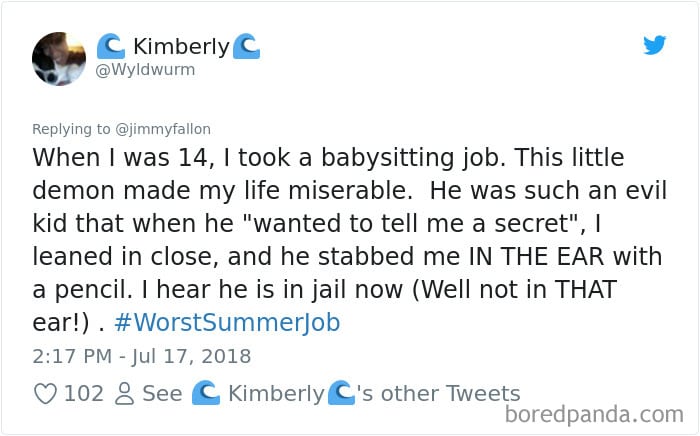This screenshot has height=436, width=700.
Task: Click the 102 likes count
Action: coord(83,394)
